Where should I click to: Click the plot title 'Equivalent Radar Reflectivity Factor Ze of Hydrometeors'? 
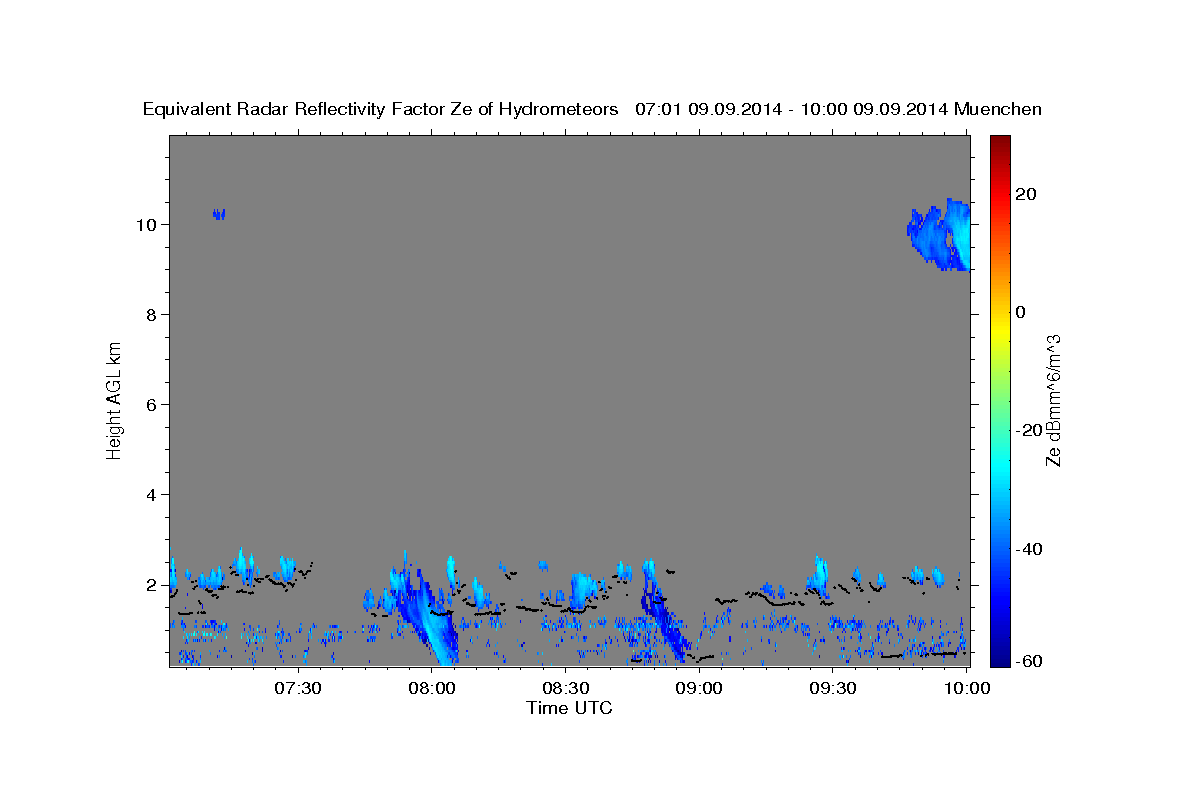click(380, 109)
